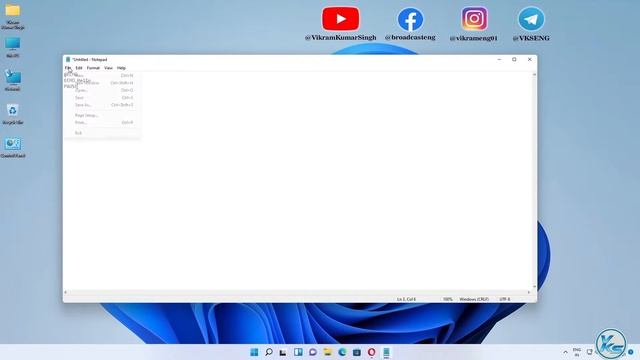Screen dimensions: 640x360
Task: Open taskbar Search magnifier
Action: (269, 352)
